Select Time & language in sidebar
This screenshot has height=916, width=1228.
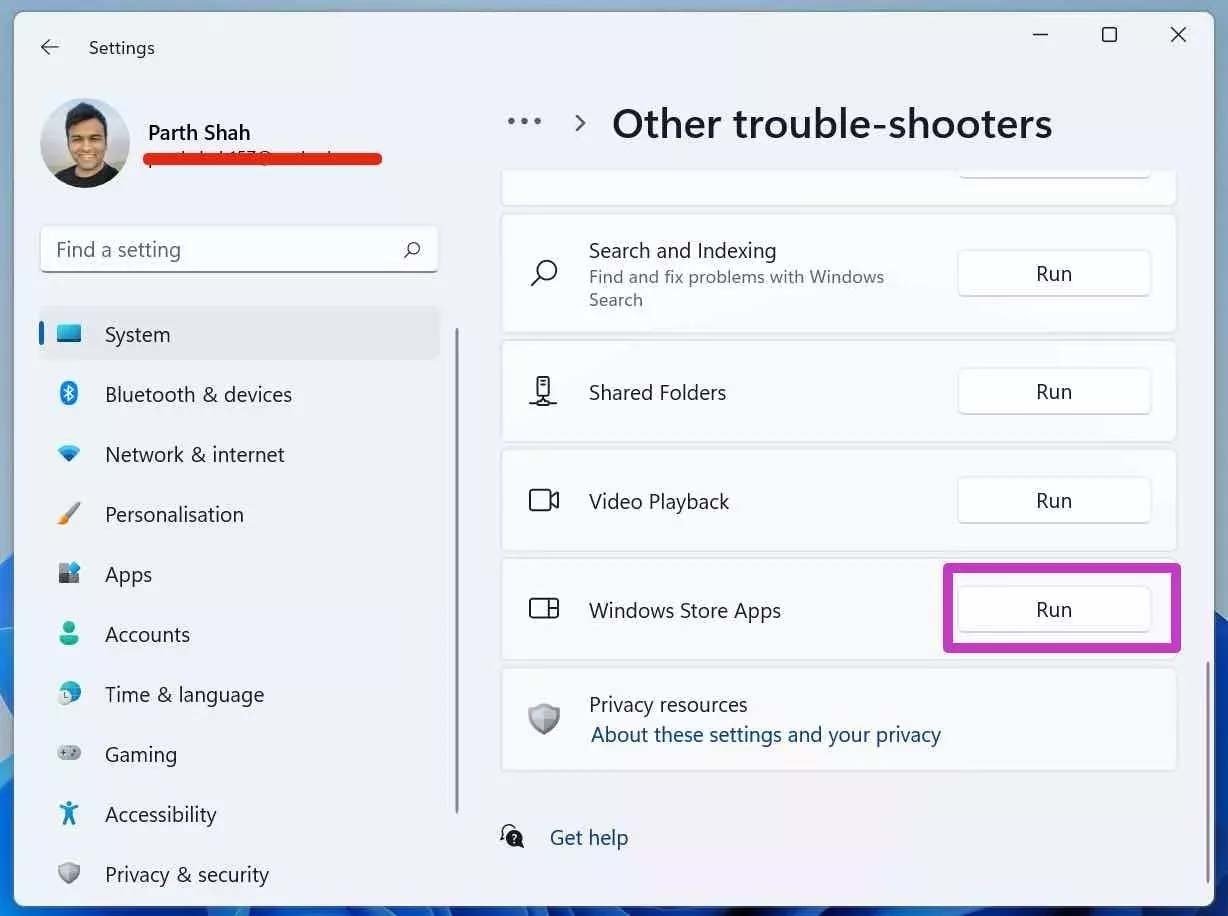240,694
